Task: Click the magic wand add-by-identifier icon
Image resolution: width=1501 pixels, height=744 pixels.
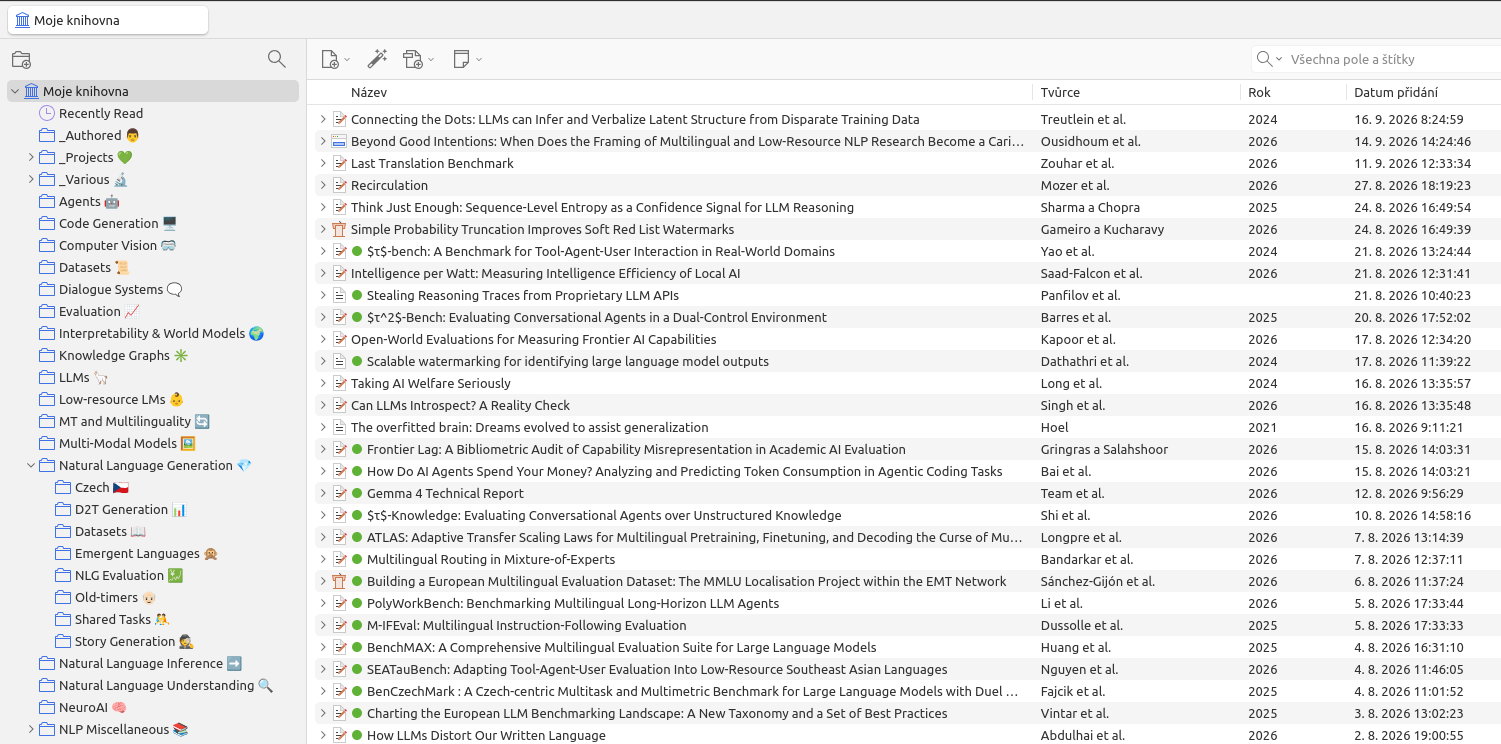Action: tap(377, 59)
